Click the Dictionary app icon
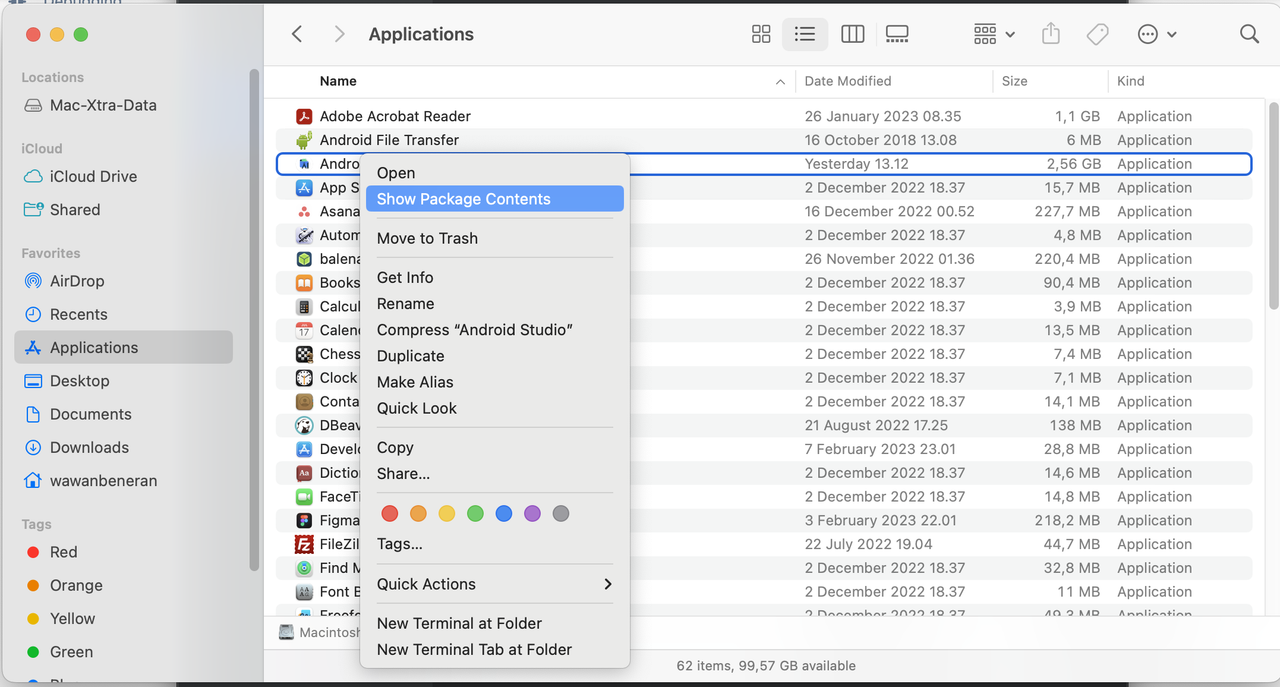 click(x=304, y=473)
